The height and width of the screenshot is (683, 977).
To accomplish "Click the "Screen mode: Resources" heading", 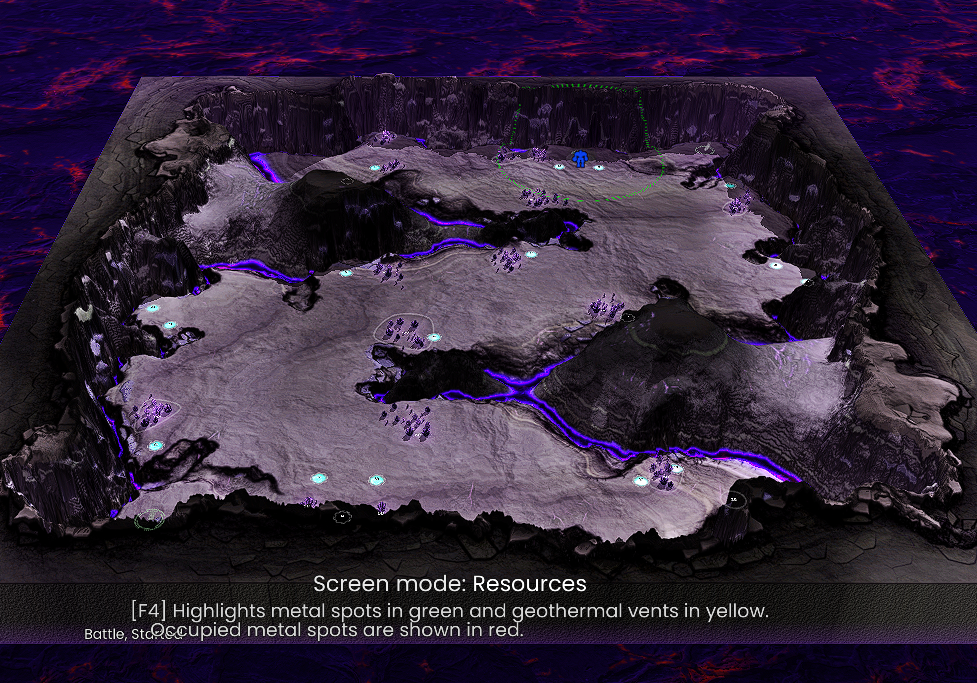I will pos(449,583).
